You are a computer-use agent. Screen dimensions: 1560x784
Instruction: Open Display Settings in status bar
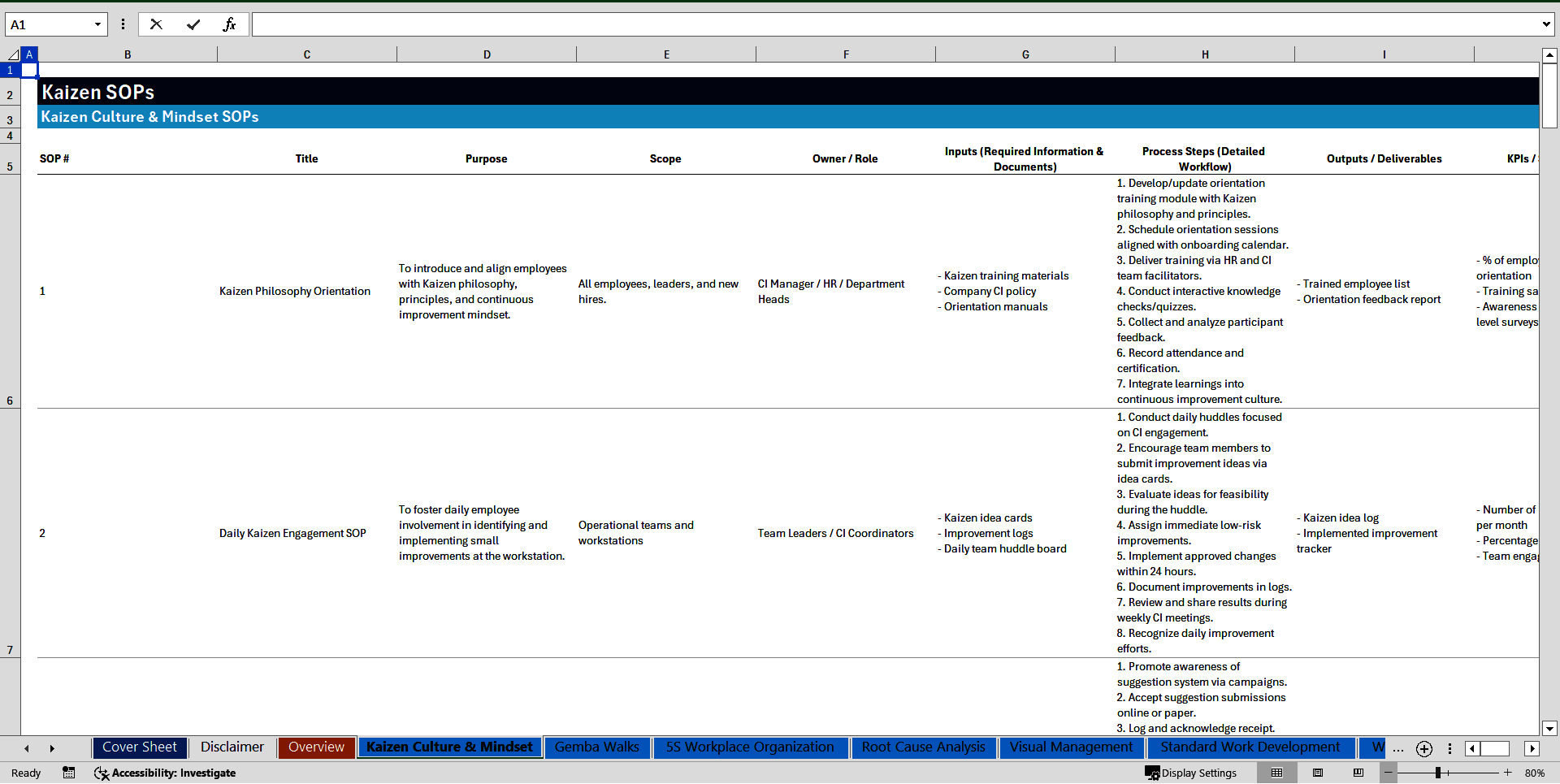[1191, 773]
